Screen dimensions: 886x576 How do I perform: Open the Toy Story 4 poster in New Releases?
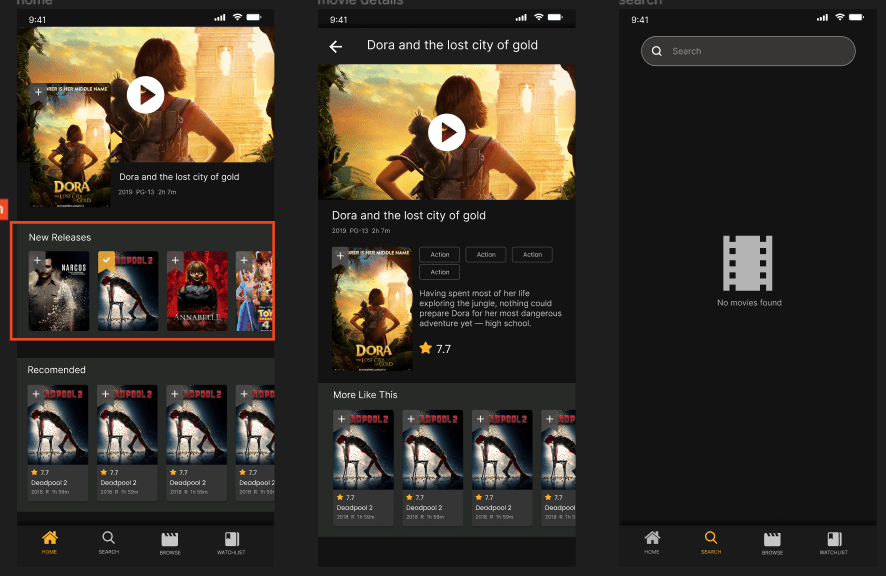pos(254,292)
